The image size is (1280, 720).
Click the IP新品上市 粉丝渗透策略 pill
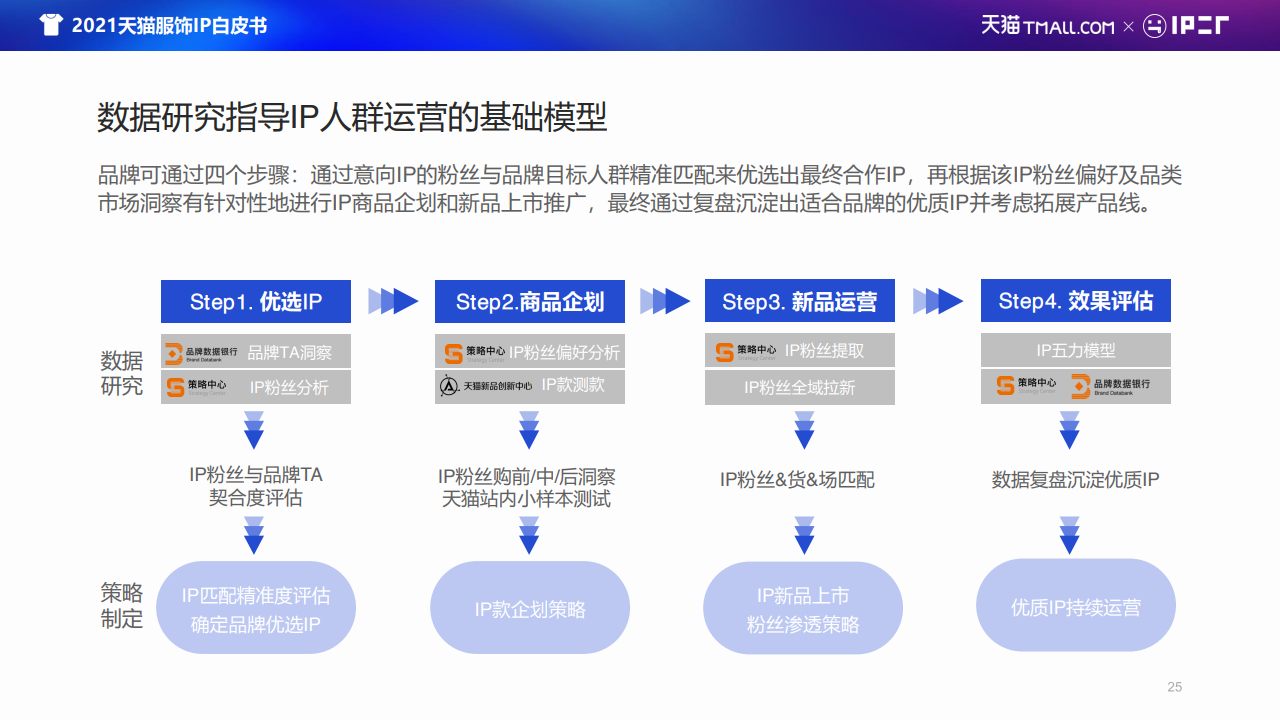[803, 608]
